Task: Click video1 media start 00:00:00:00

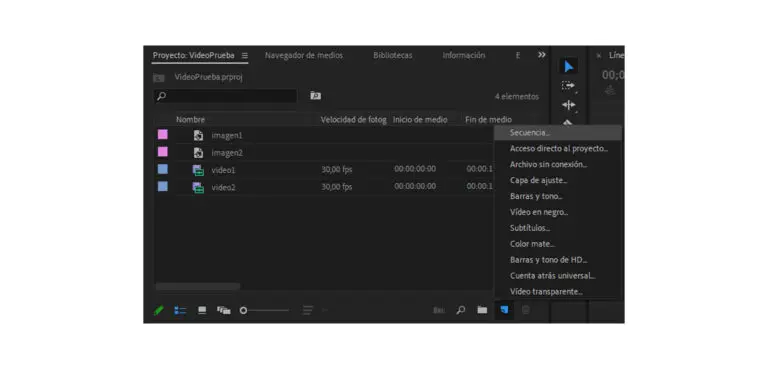Action: point(415,169)
